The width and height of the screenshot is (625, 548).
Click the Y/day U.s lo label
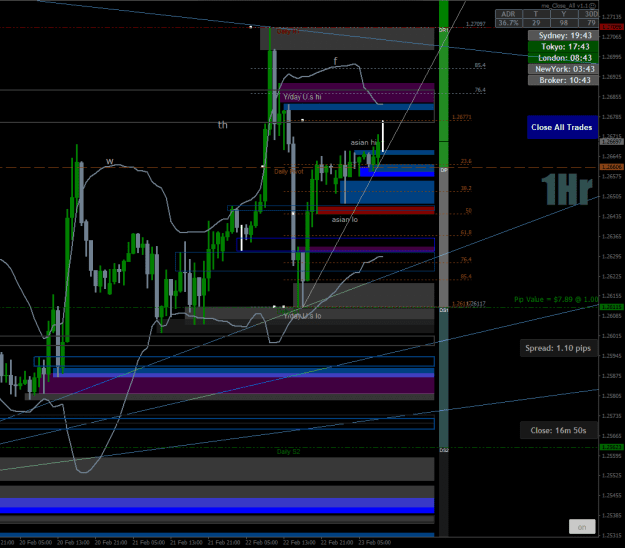(302, 316)
